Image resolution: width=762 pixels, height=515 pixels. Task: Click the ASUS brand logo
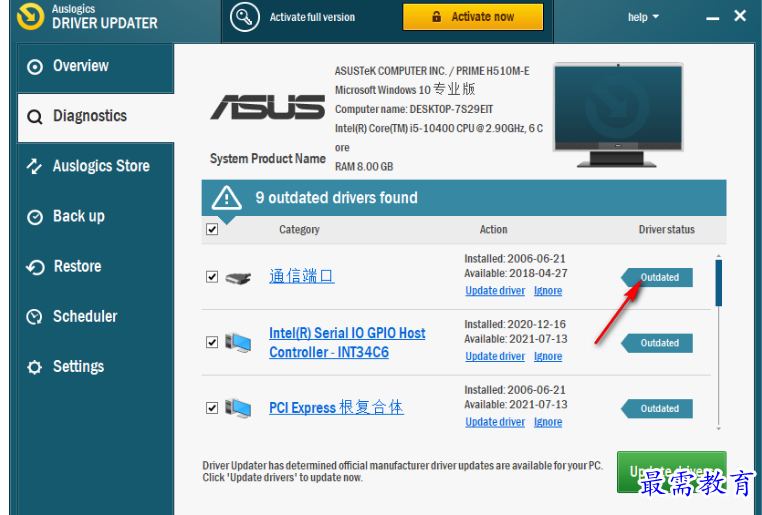(x=268, y=107)
